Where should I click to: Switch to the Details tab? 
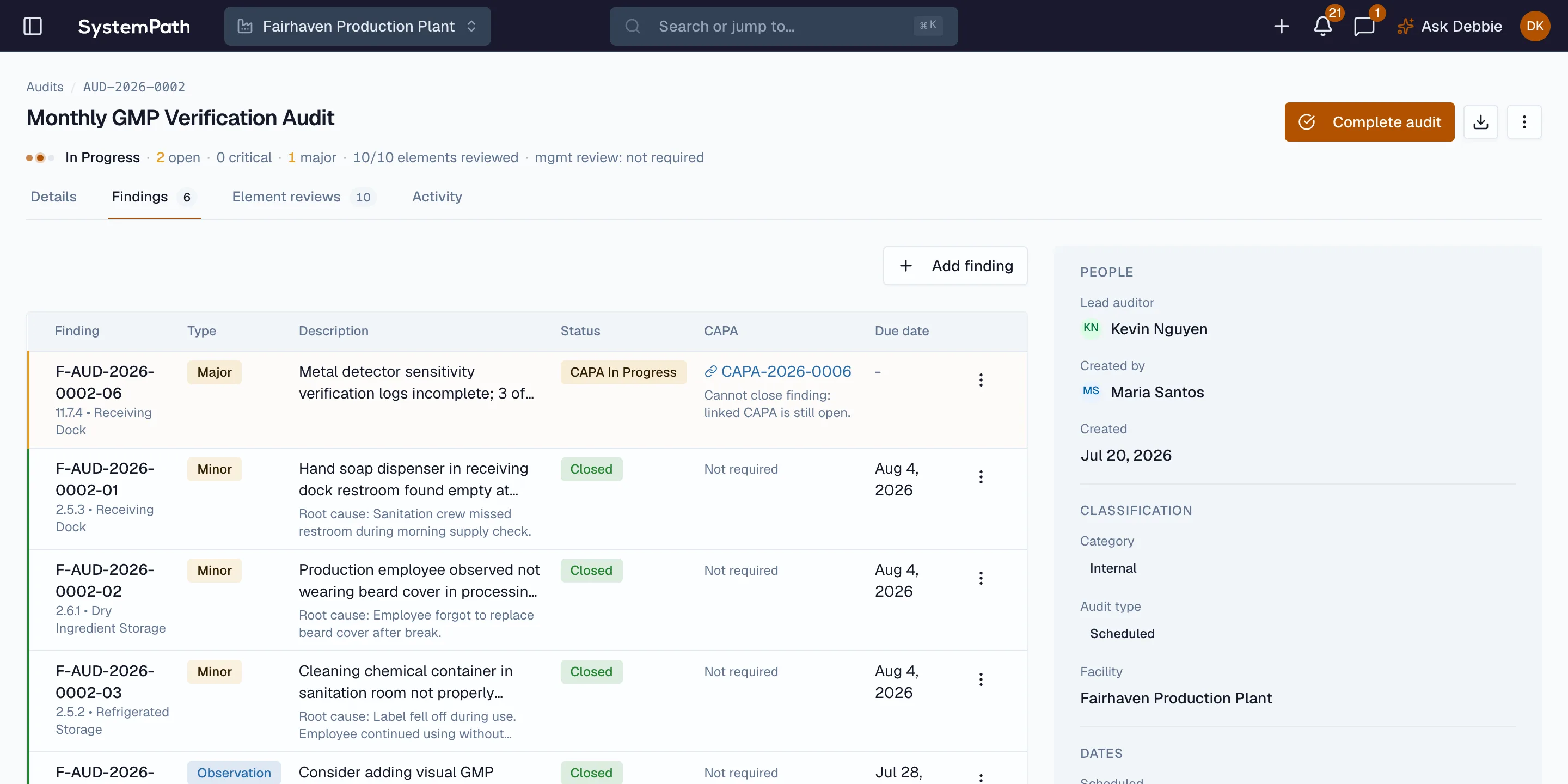tap(53, 197)
